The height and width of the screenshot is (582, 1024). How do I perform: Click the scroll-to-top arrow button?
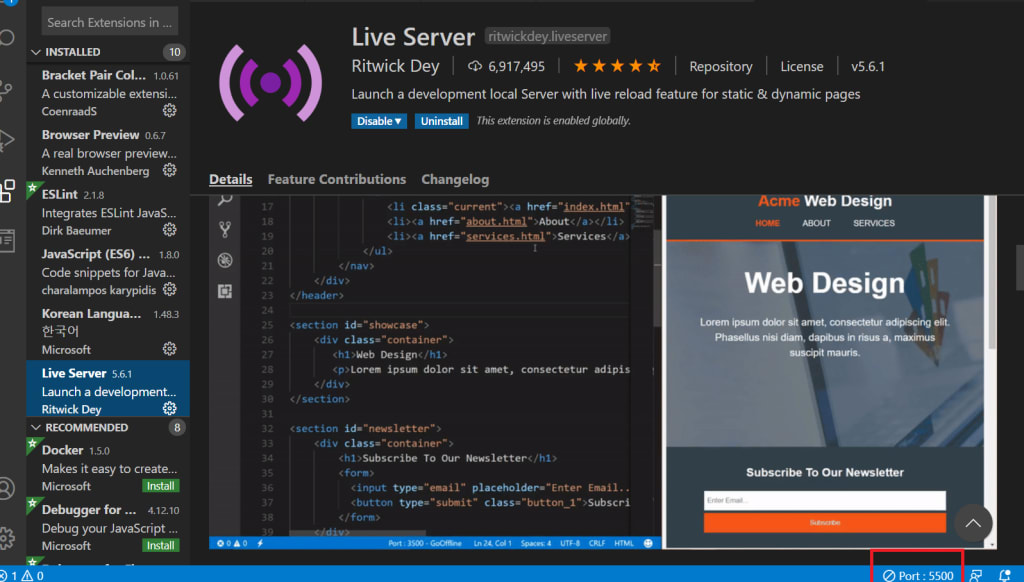pyautogui.click(x=973, y=523)
